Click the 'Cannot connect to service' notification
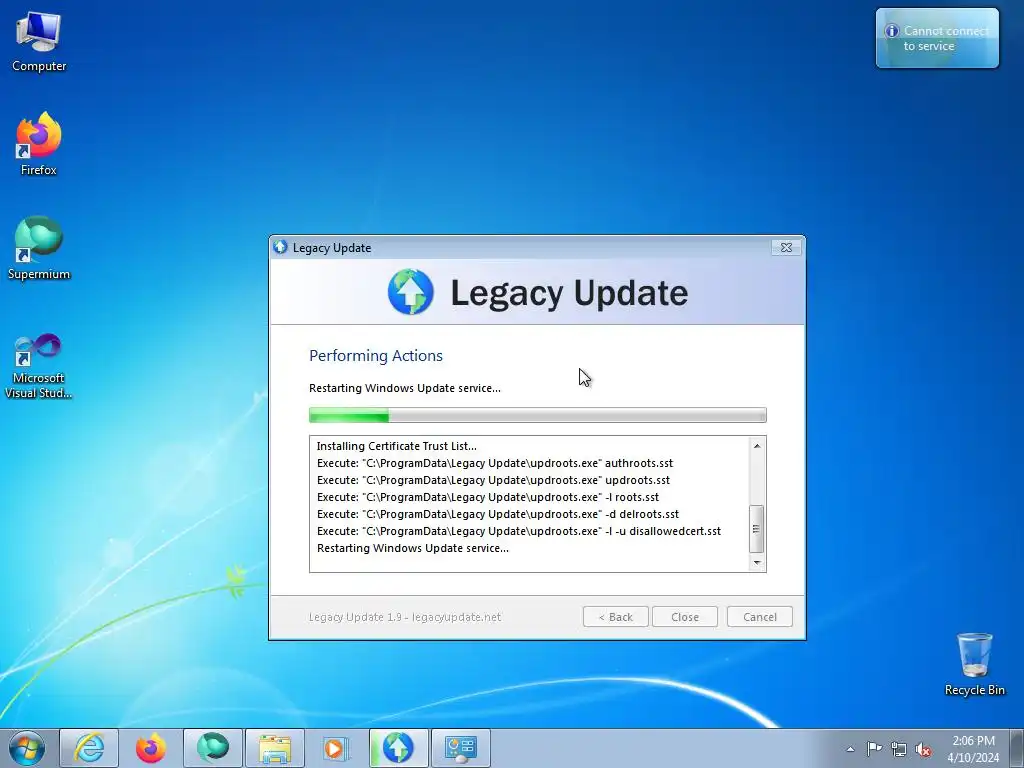 [x=937, y=38]
